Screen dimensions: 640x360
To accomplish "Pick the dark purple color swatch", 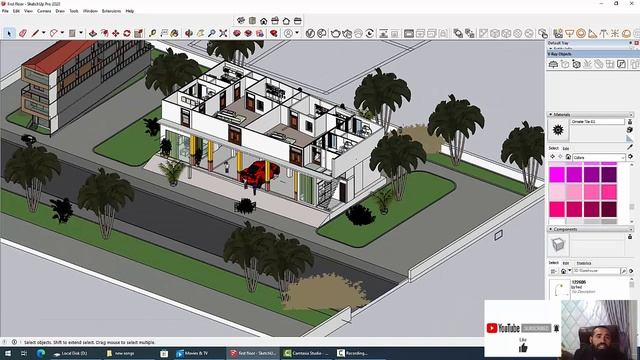I will tap(609, 175).
